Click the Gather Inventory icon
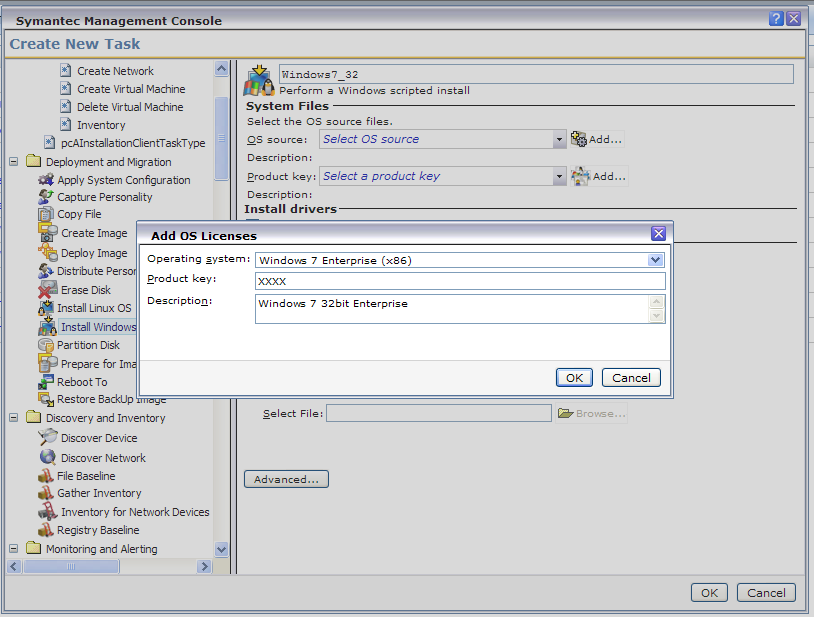Viewport: 814px width, 617px height. tap(46, 493)
